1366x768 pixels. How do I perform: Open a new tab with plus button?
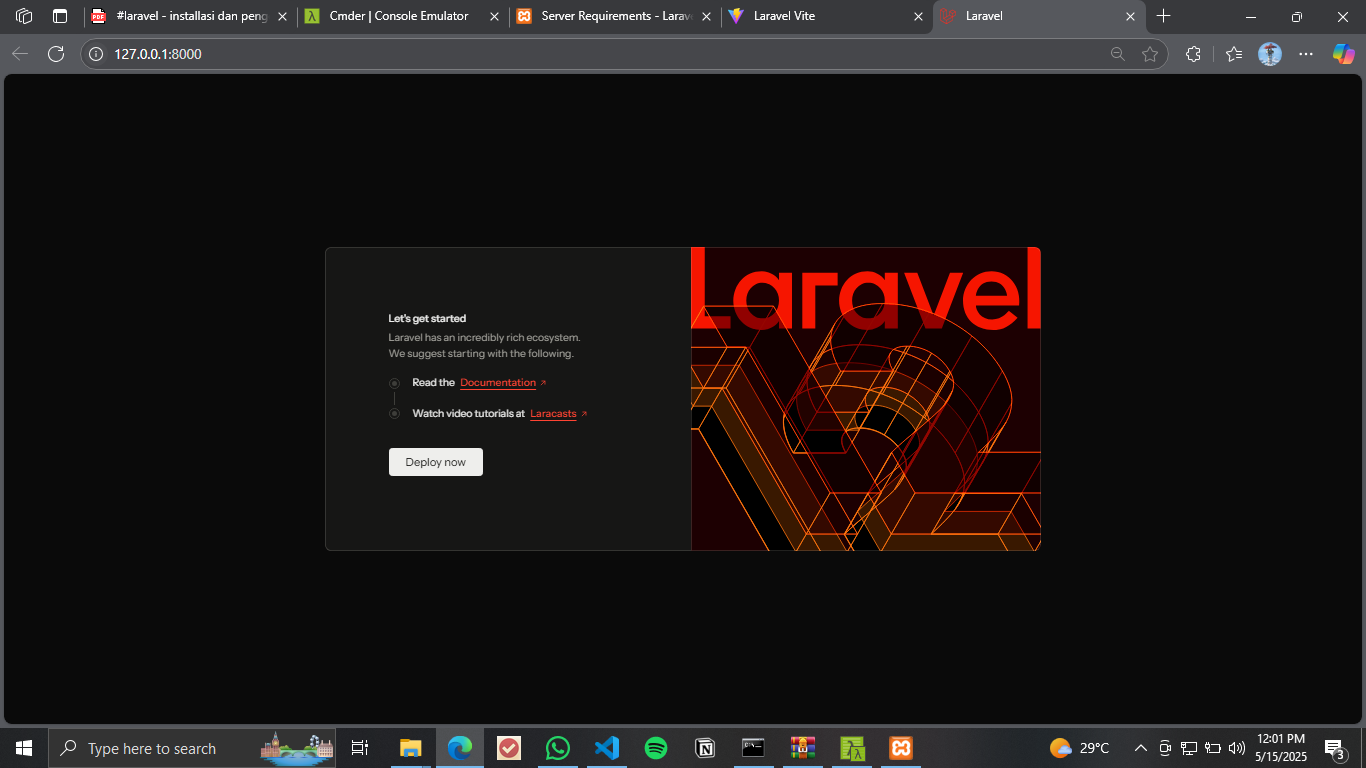[1163, 16]
